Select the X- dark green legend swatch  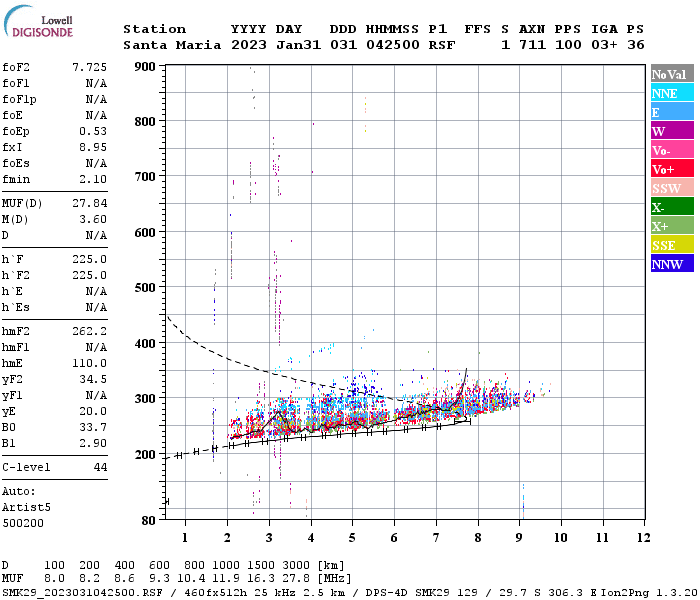click(672, 206)
